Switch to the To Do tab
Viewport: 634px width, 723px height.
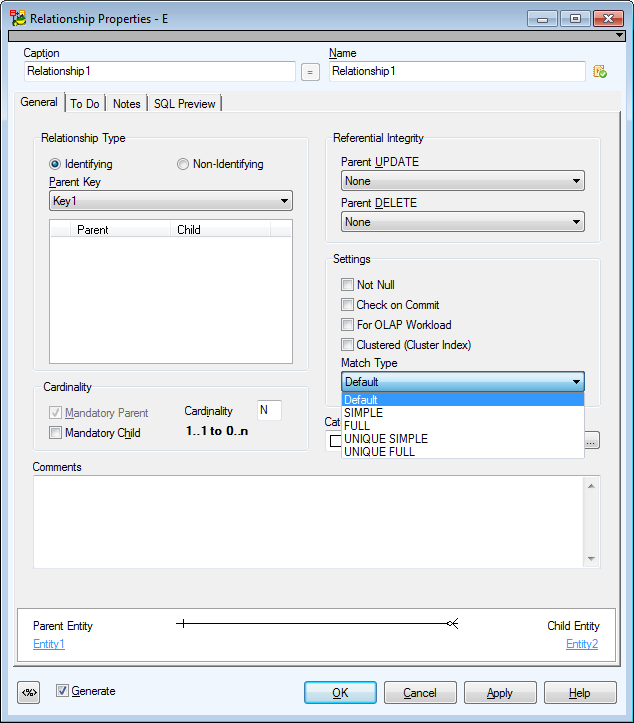point(85,104)
